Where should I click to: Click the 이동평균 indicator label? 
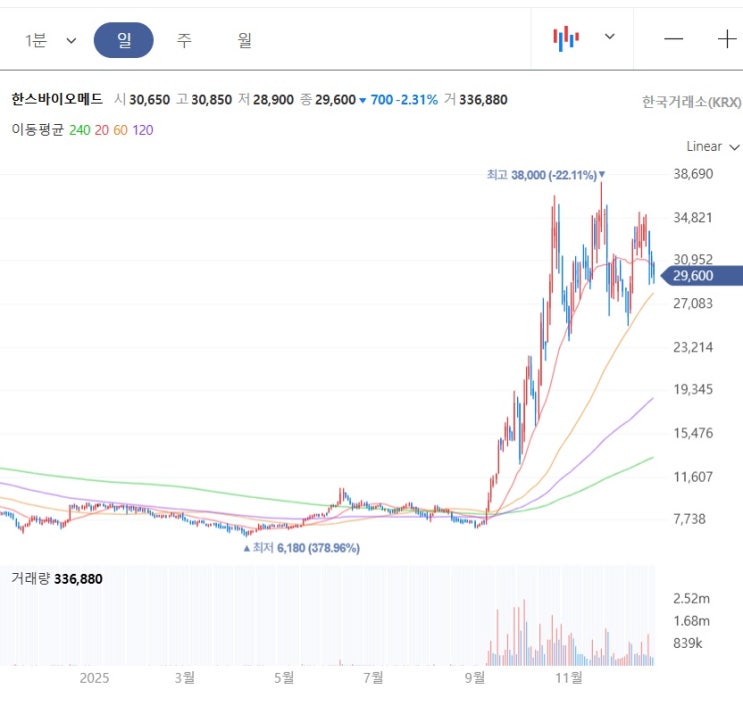[x=37, y=129]
